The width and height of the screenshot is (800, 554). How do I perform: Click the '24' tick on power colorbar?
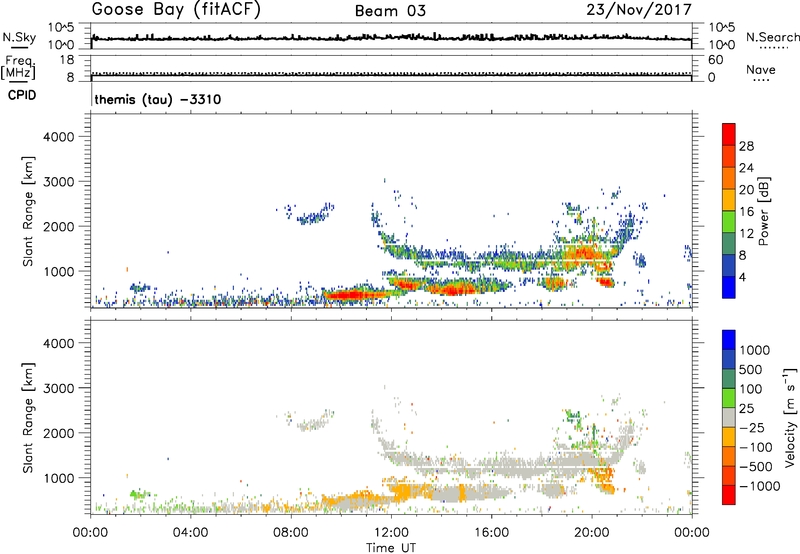[x=746, y=168]
